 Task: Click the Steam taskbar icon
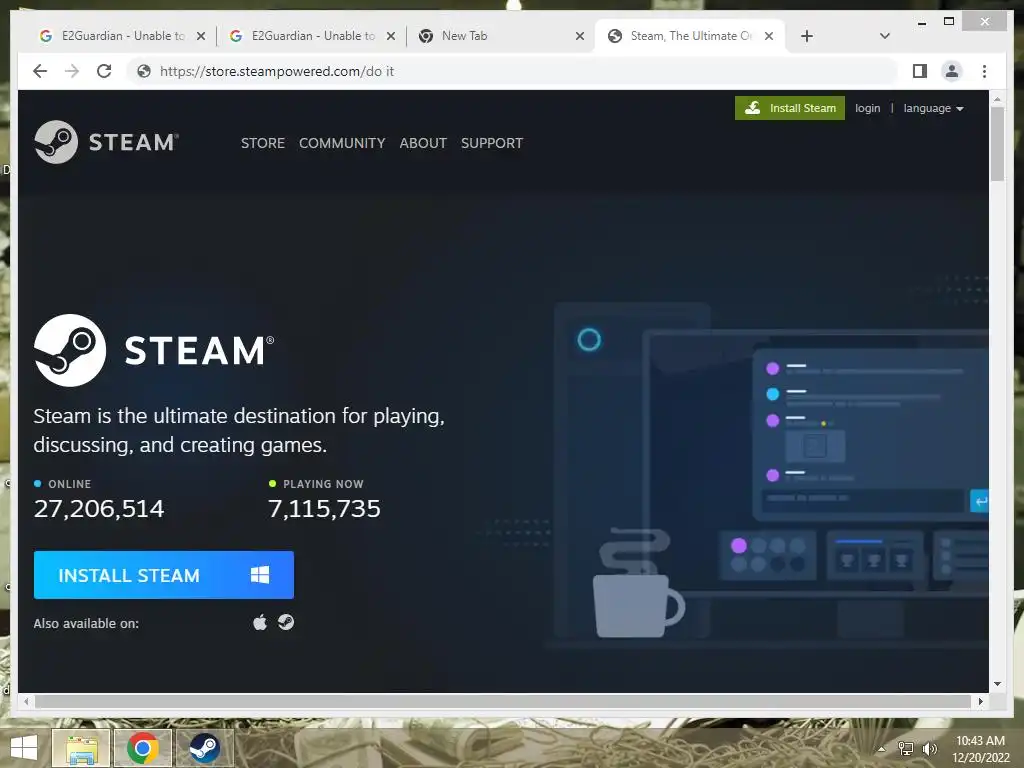[x=204, y=748]
